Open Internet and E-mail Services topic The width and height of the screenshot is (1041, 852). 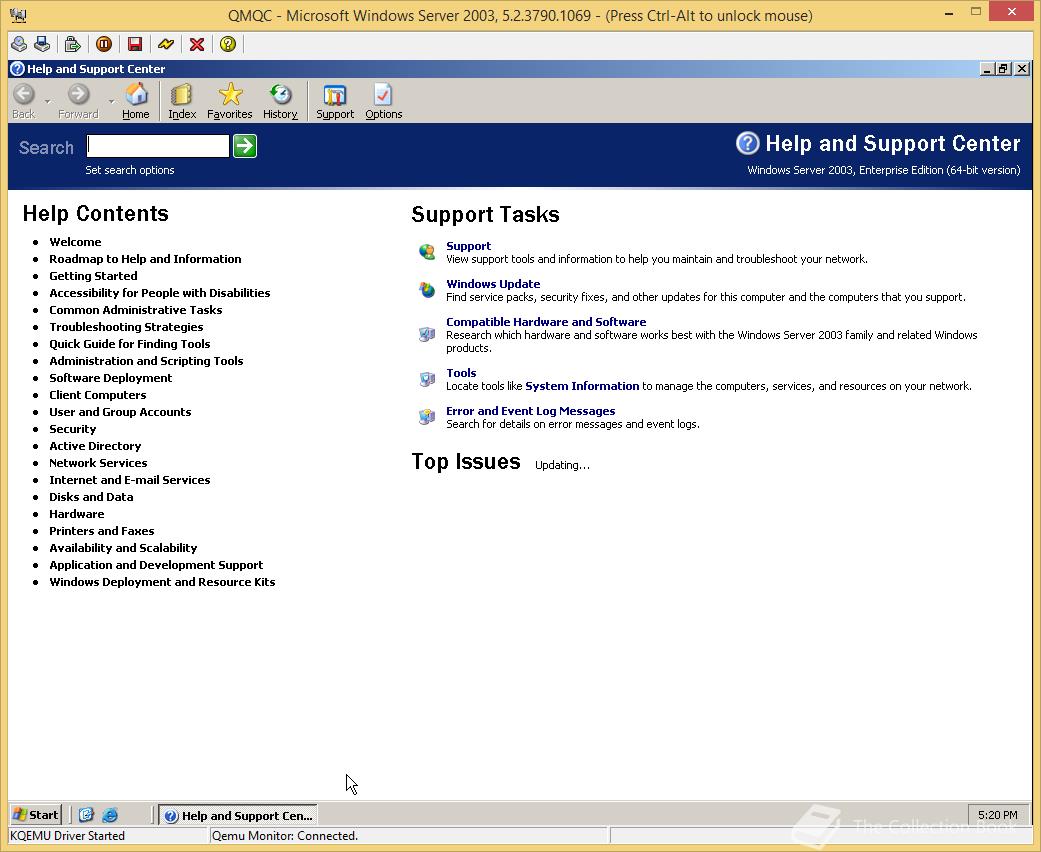129,480
